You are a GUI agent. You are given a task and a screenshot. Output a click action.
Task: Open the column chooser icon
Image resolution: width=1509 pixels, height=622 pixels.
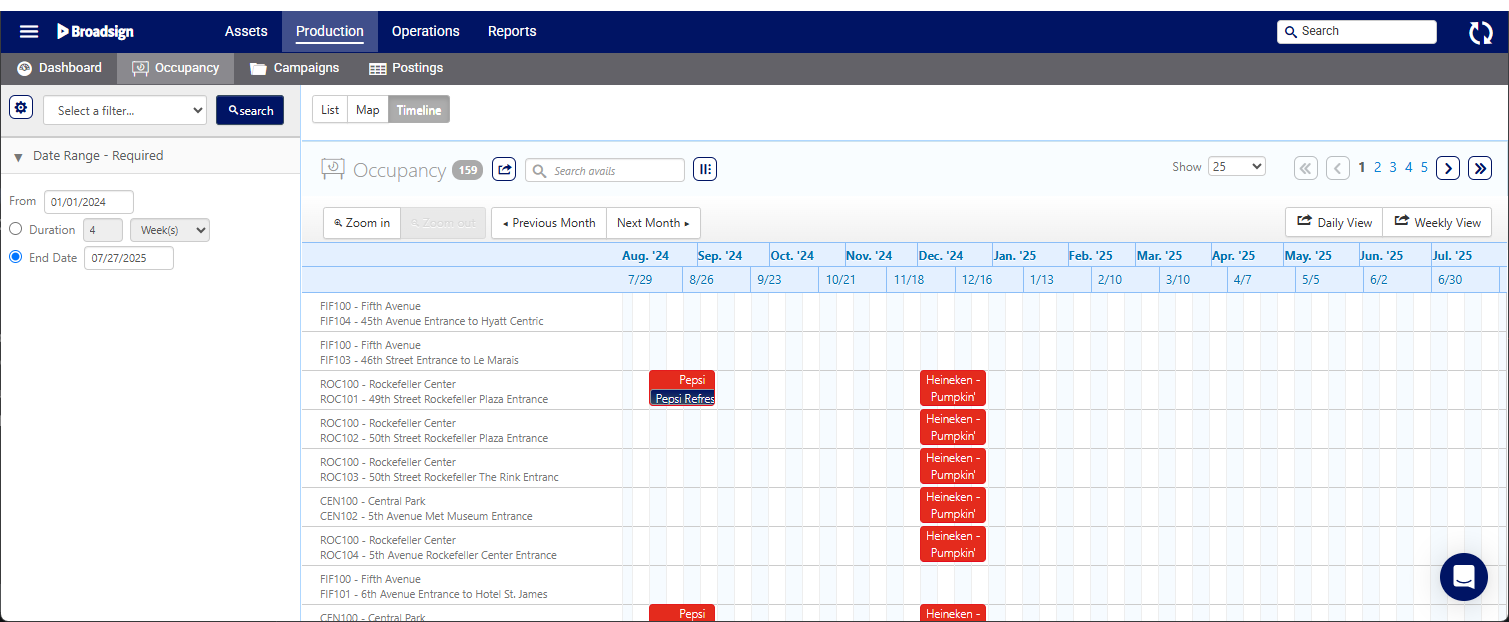coord(705,170)
